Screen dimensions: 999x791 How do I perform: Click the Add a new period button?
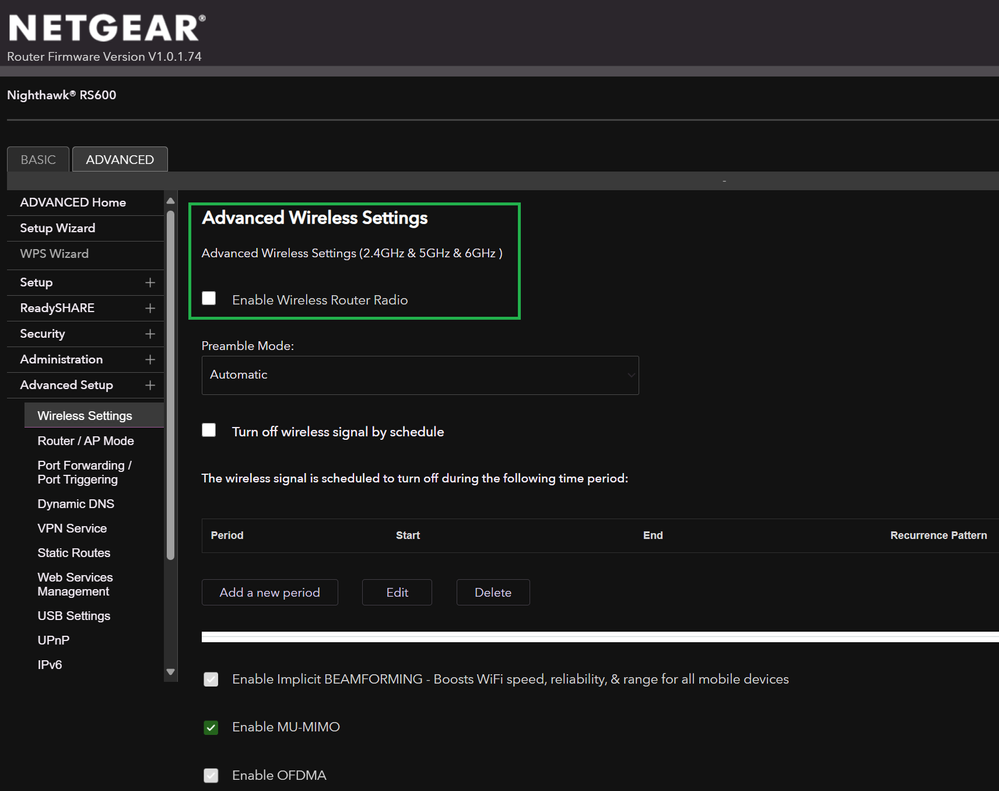tap(270, 592)
